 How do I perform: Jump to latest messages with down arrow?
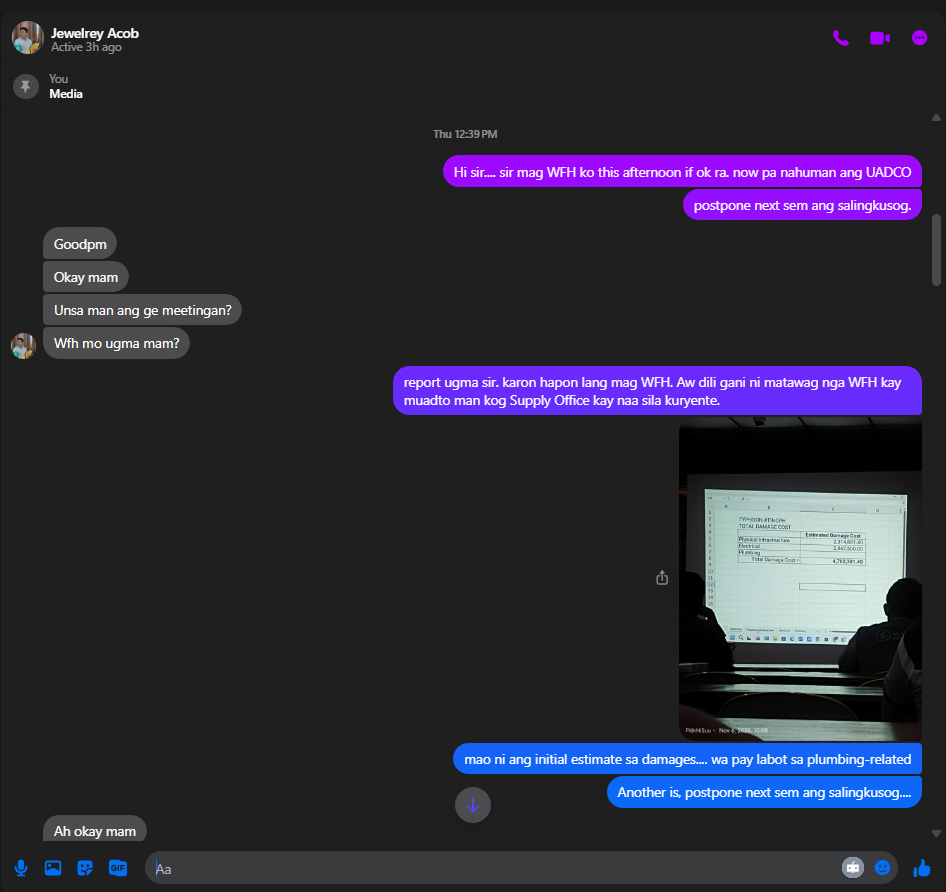473,804
